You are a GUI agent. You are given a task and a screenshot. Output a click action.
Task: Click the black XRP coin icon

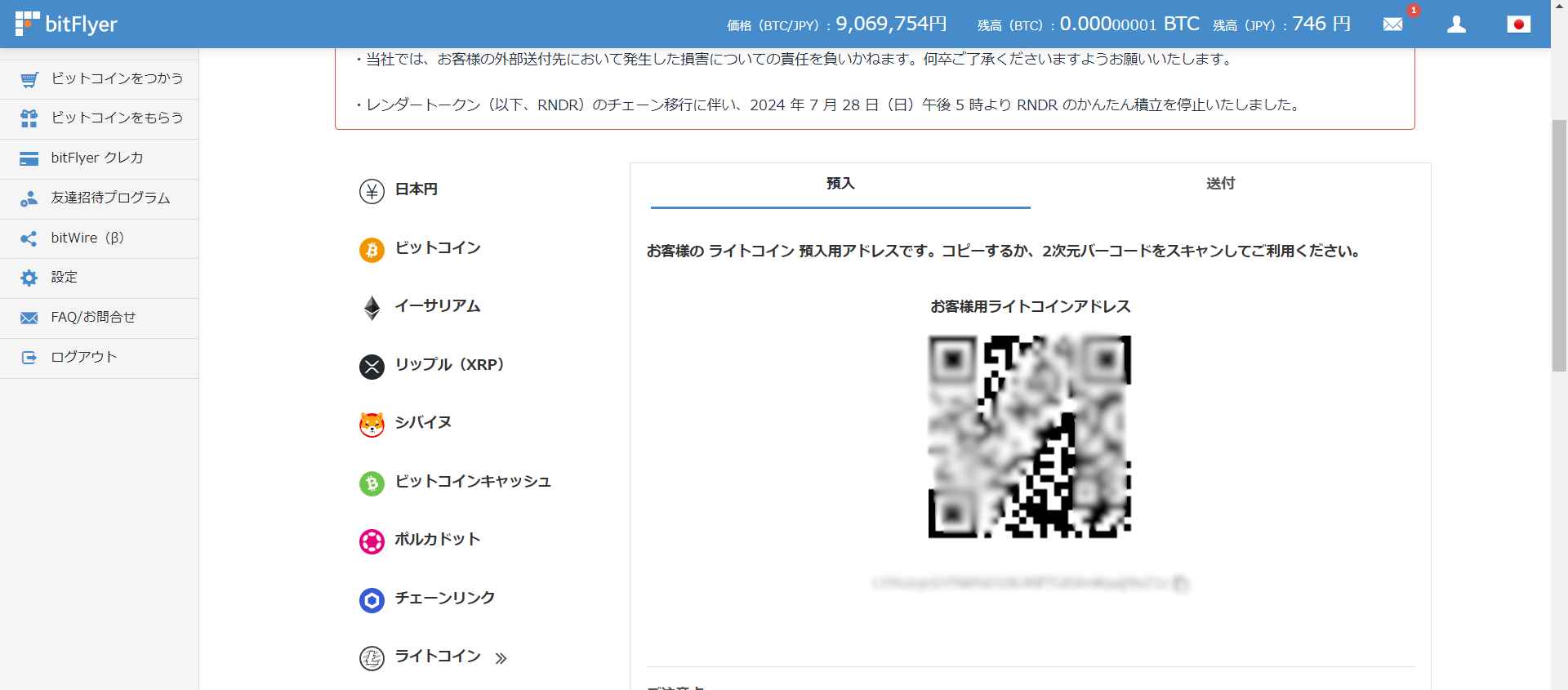[x=372, y=367]
